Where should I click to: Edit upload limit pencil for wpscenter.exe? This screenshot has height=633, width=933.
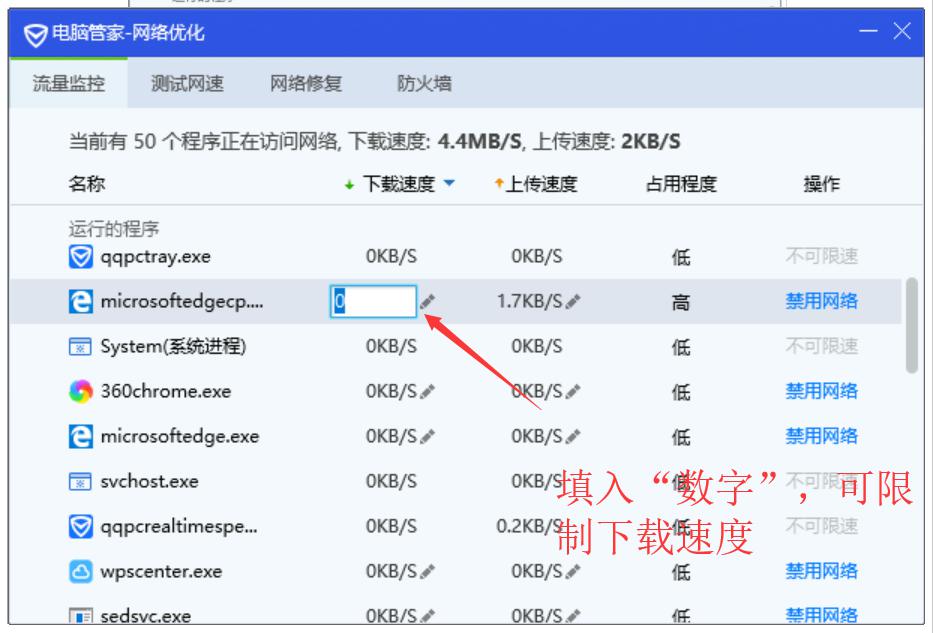(572, 572)
